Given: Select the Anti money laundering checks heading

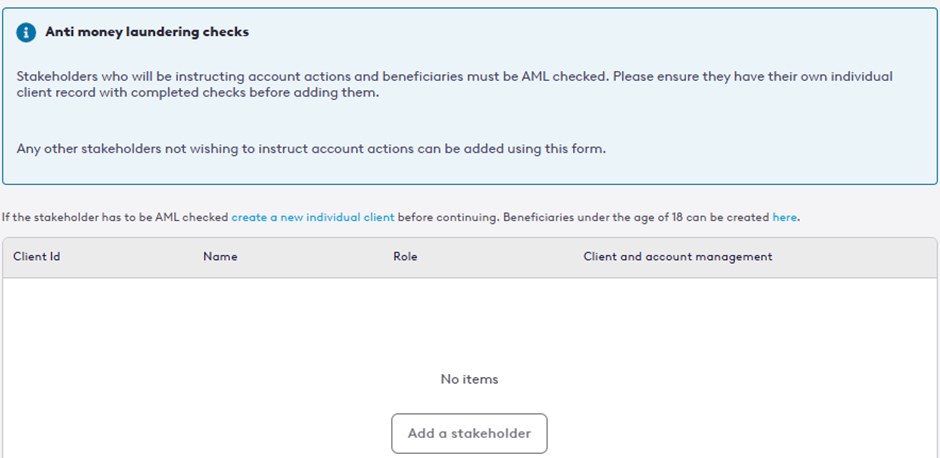Looking at the screenshot, I should coord(147,32).
